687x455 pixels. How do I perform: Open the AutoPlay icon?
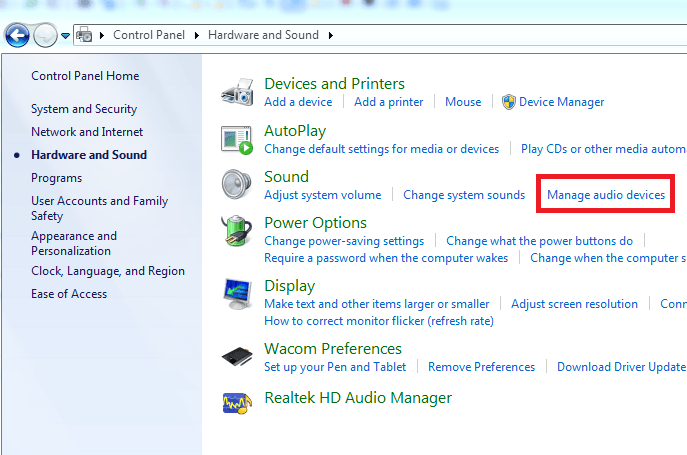(x=237, y=139)
